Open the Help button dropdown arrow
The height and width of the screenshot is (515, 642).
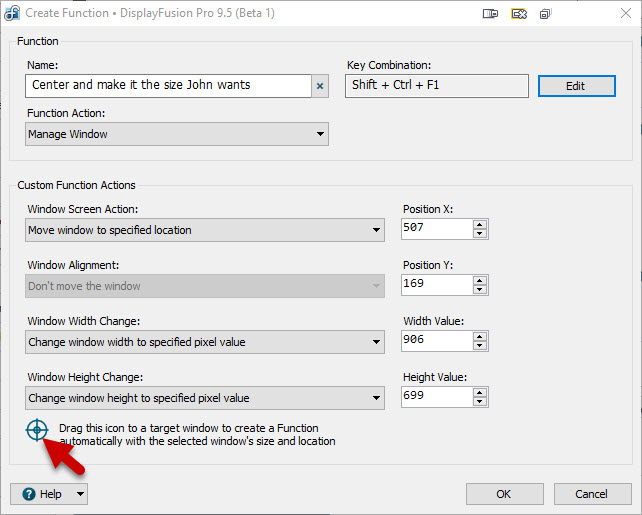coord(81,494)
